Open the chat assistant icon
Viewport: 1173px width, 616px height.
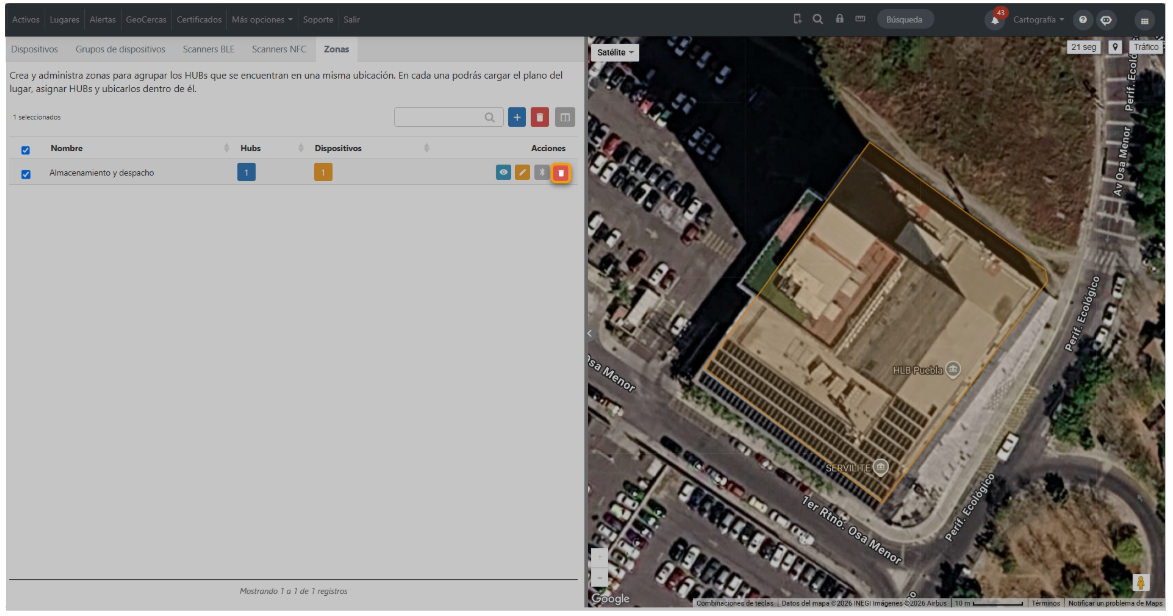[x=1106, y=20]
